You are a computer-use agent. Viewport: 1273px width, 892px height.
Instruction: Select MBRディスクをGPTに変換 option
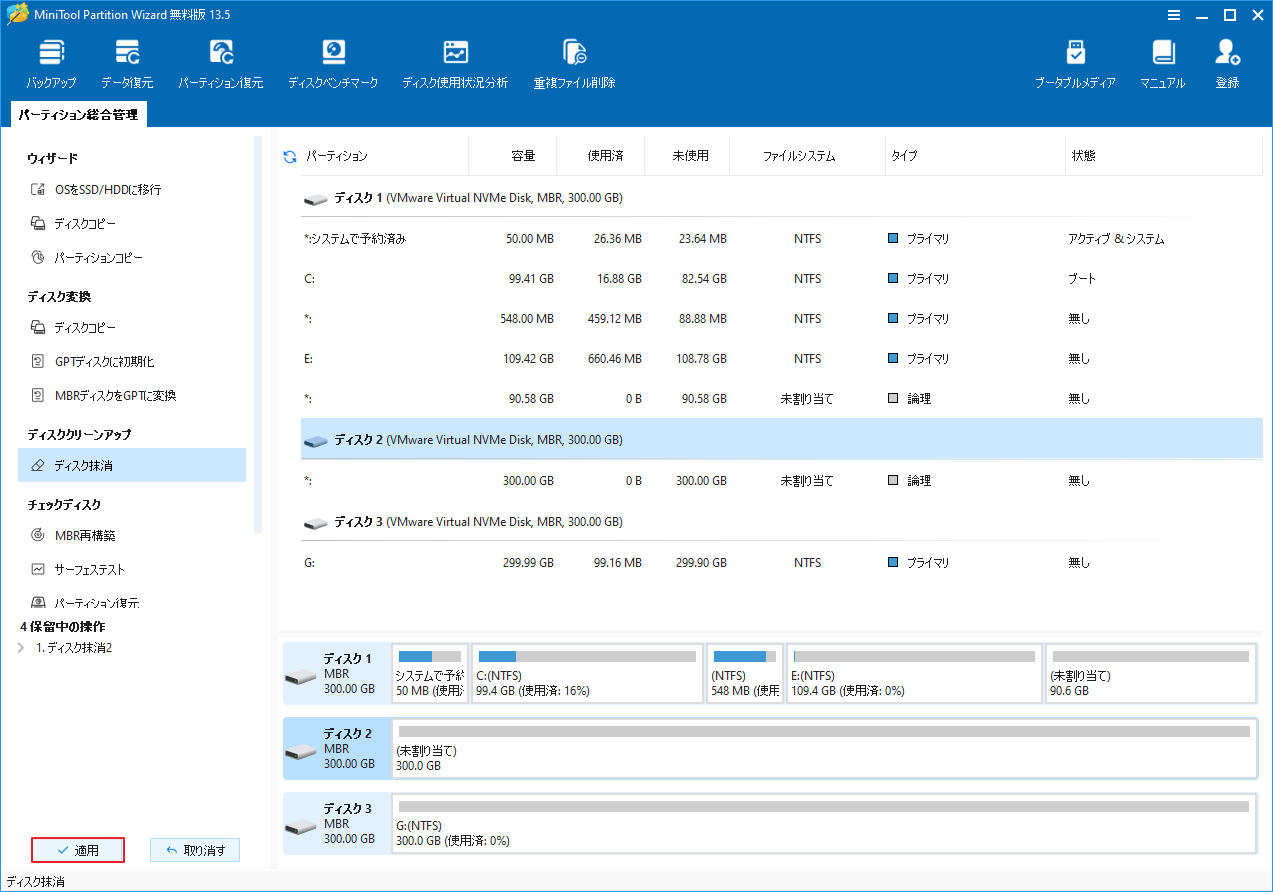[x=114, y=396]
